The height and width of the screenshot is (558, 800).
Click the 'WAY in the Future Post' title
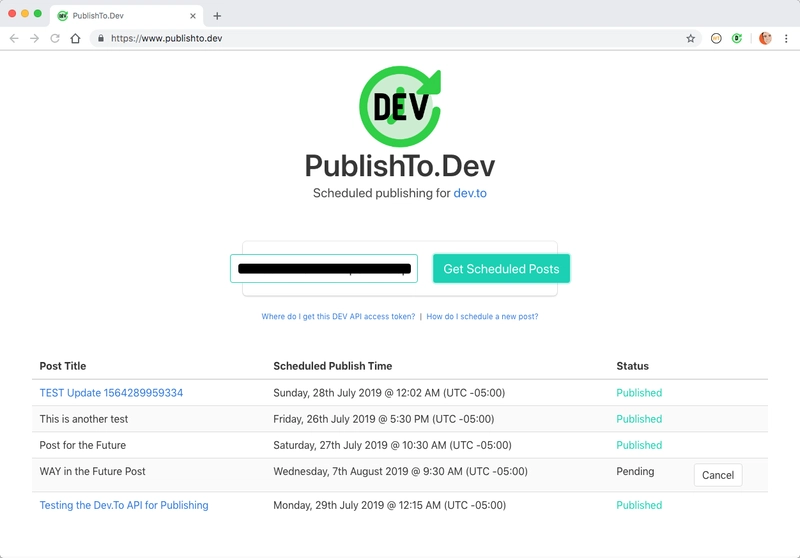pos(92,471)
